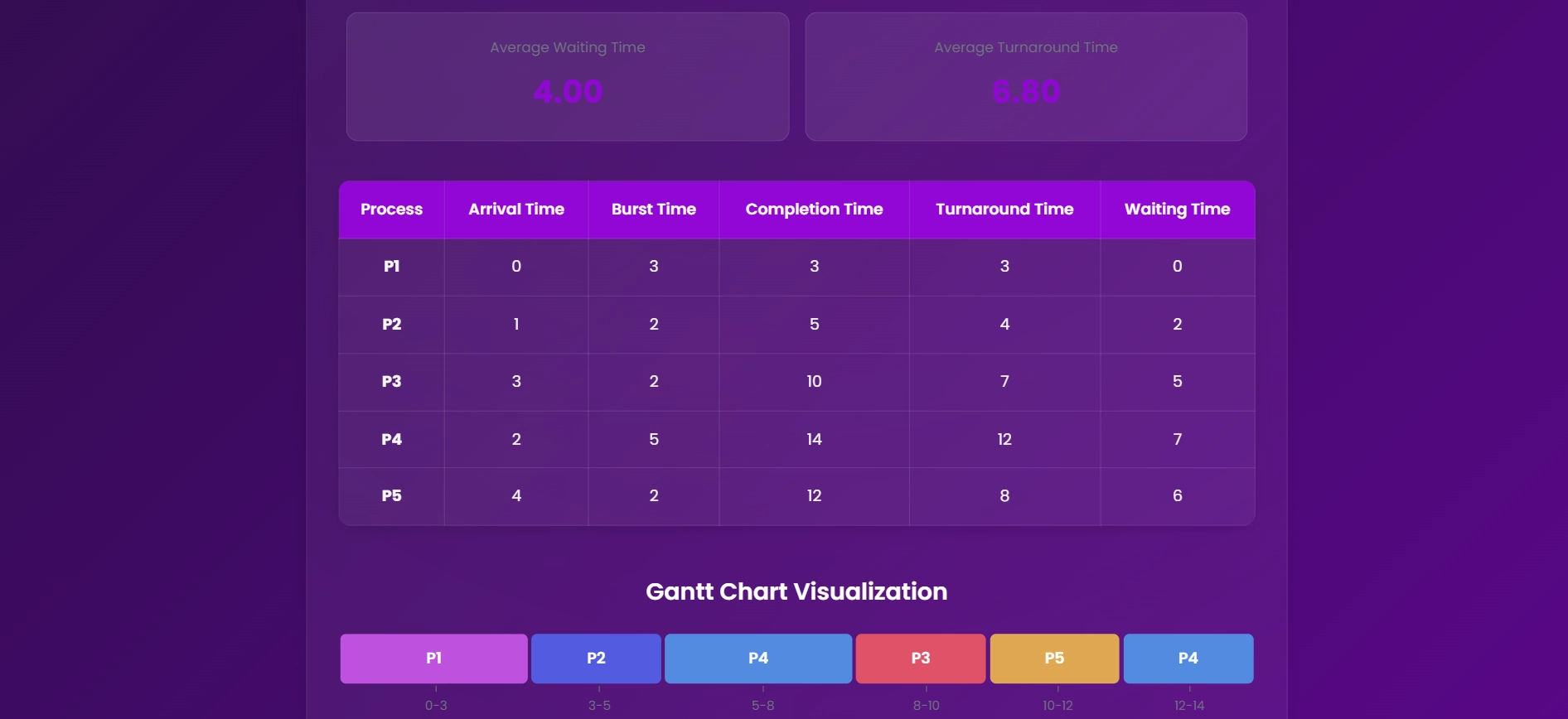This screenshot has width=1568, height=719.
Task: Click the P3 row label in table
Action: tap(391, 382)
